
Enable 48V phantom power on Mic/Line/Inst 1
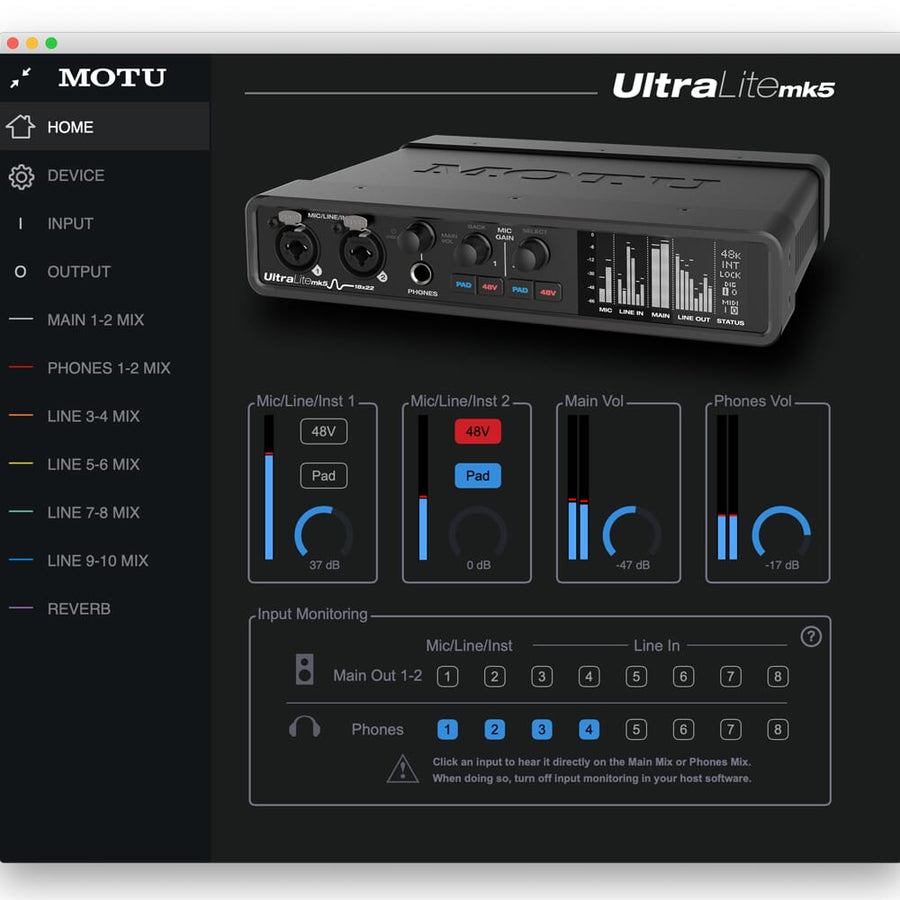324,431
